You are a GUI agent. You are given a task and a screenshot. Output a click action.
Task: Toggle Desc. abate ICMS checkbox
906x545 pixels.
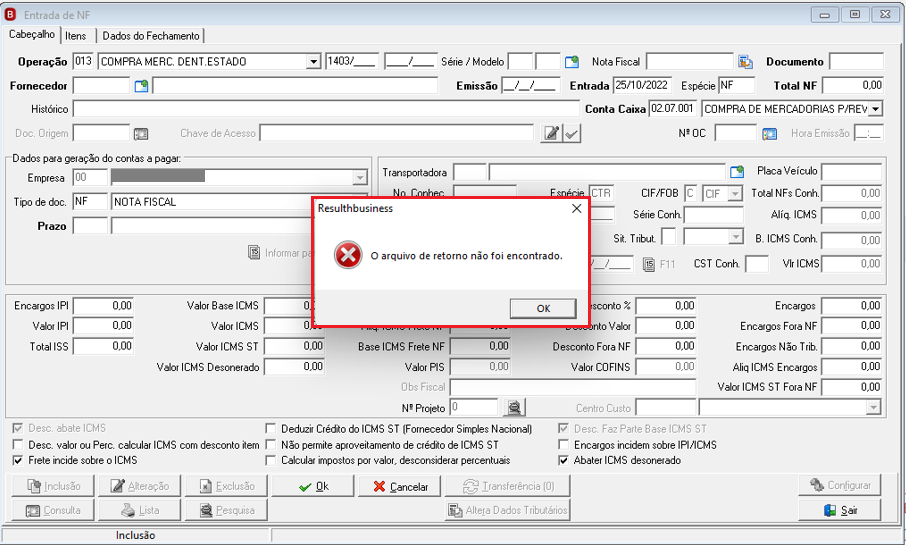coord(18,428)
